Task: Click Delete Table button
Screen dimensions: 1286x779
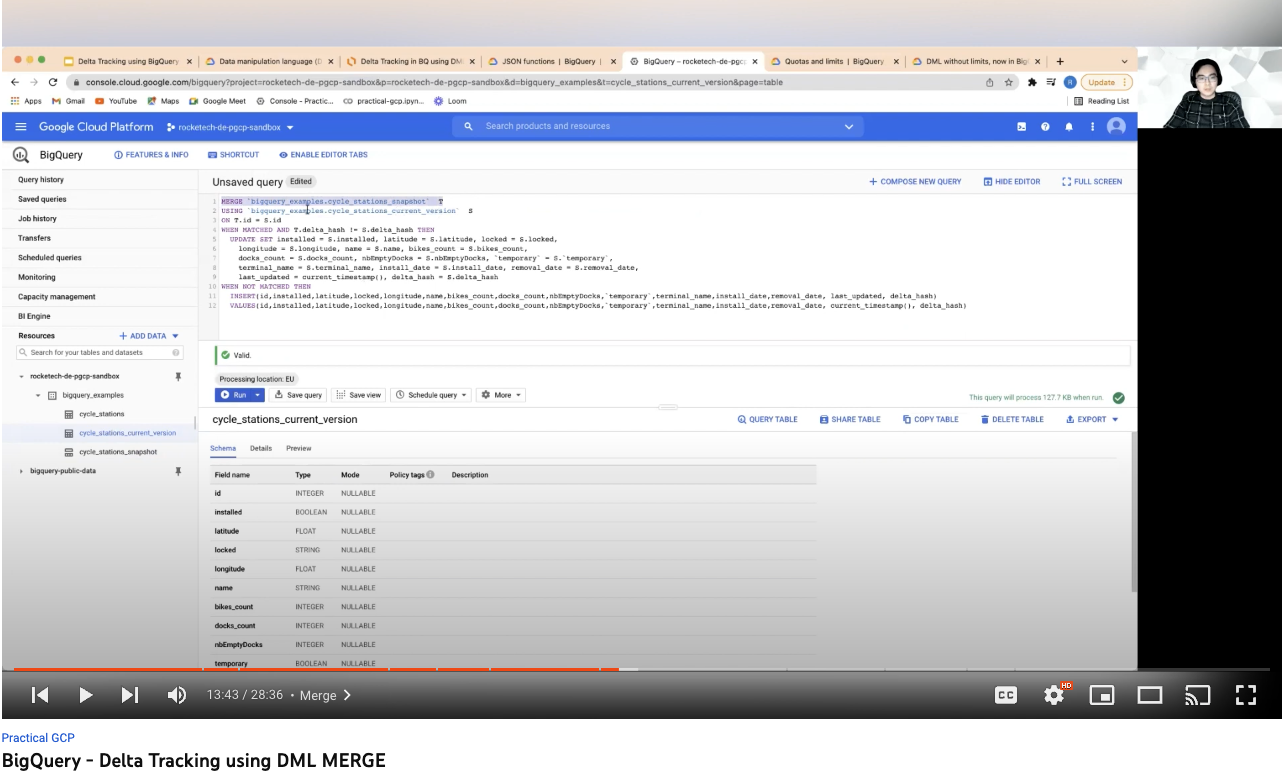Action: pyautogui.click(x=1012, y=420)
